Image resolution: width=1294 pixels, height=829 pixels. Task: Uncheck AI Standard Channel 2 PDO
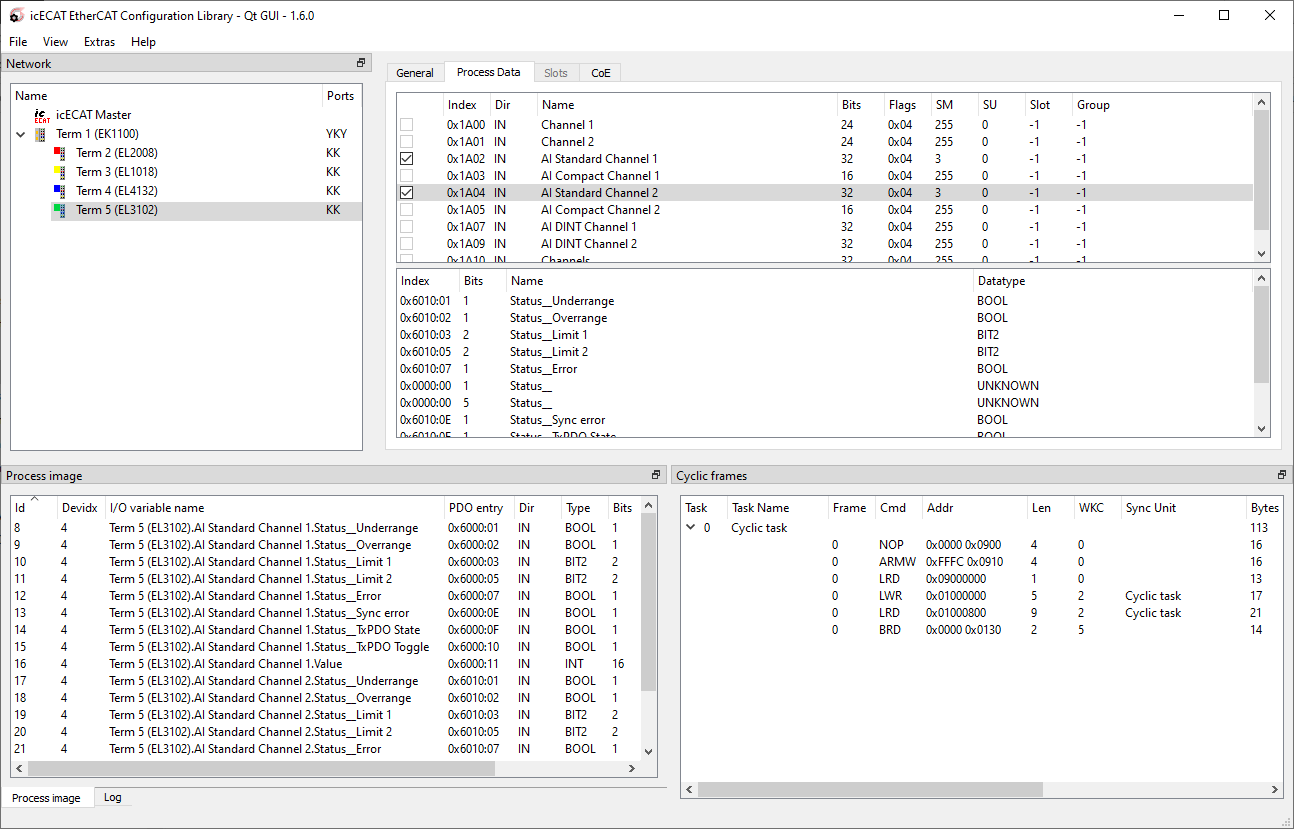coord(406,193)
